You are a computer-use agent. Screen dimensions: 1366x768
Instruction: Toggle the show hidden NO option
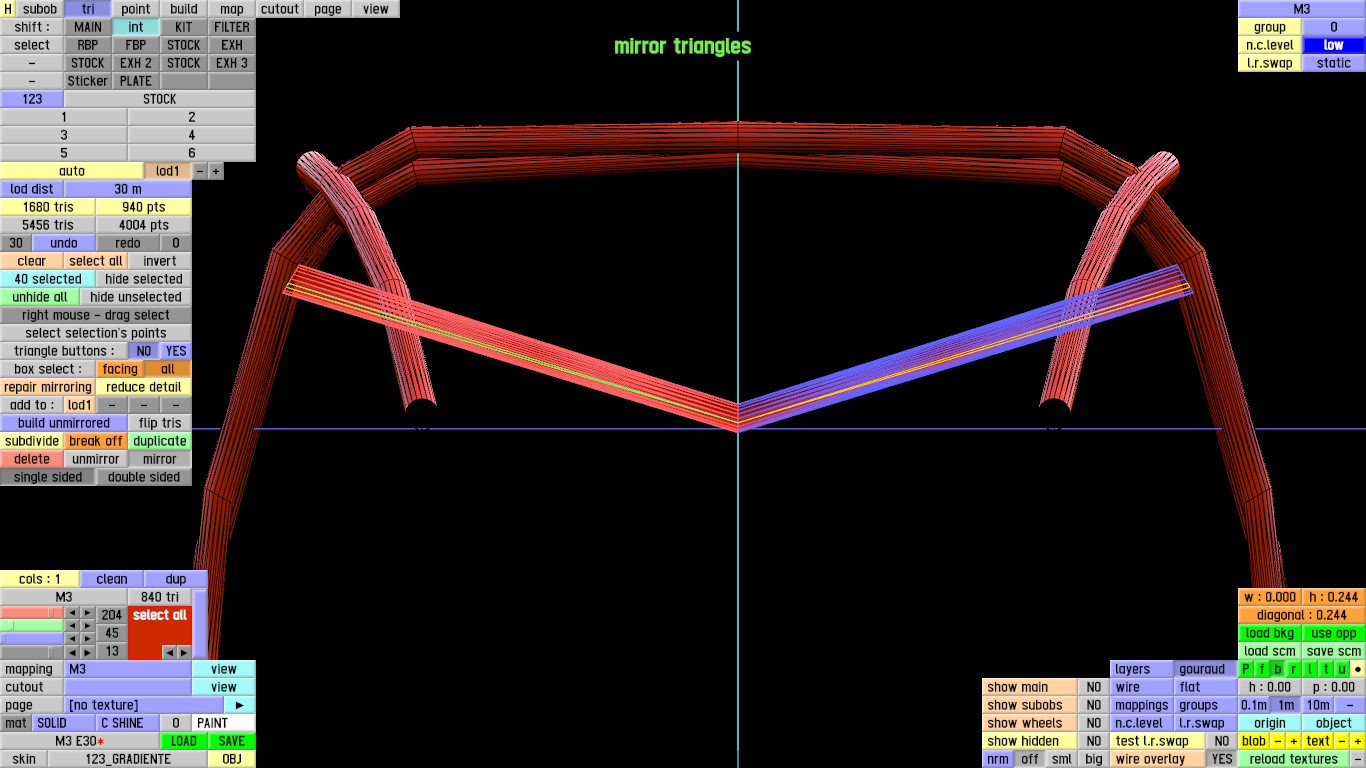pos(1093,741)
